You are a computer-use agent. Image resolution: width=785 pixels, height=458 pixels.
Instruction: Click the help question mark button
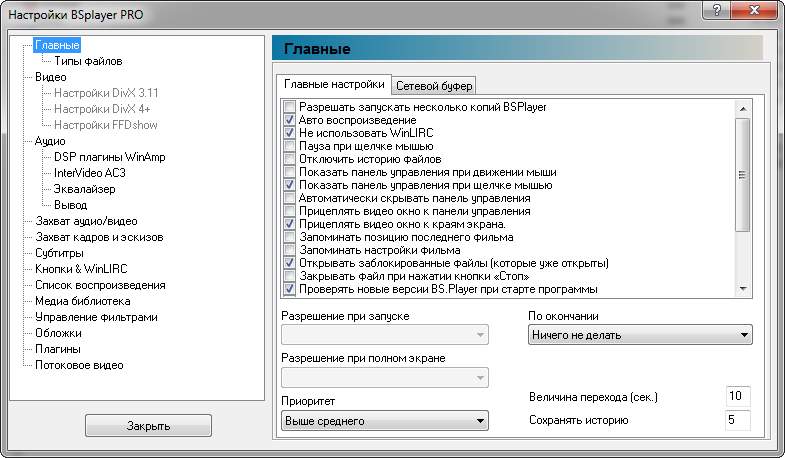pyautogui.click(x=717, y=10)
